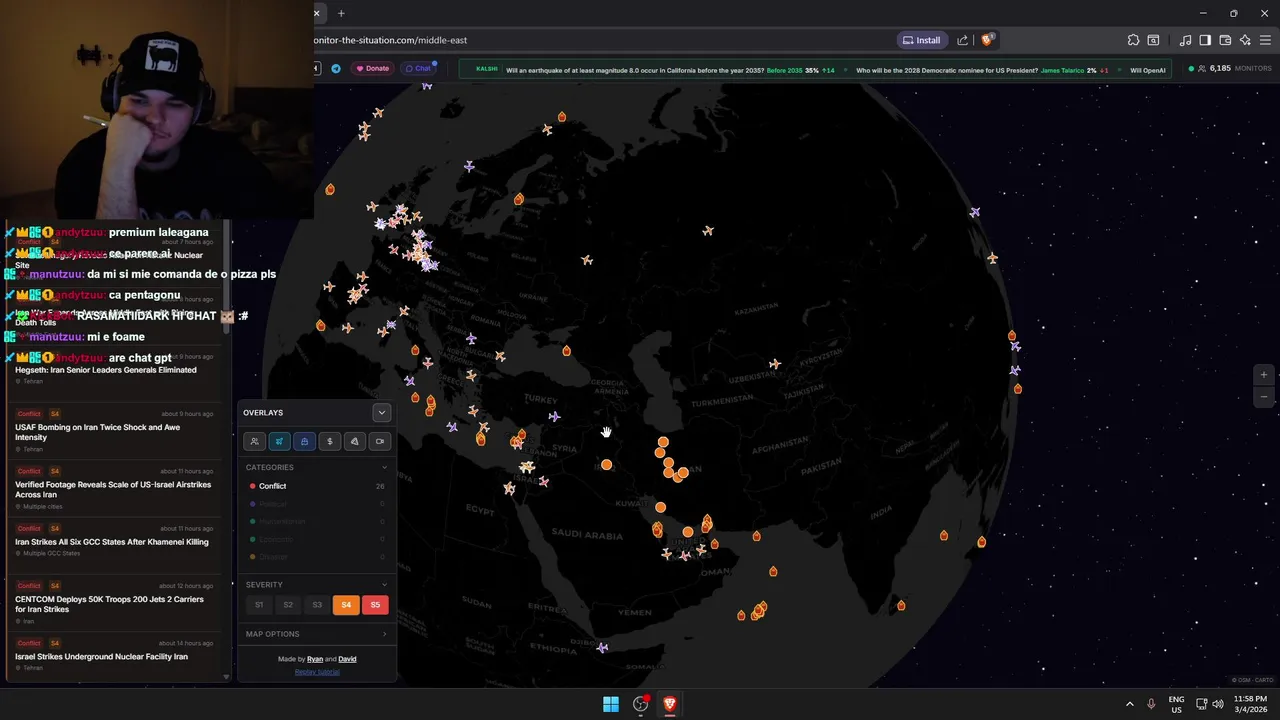
Task: Click the address bar URL
Action: (391, 40)
